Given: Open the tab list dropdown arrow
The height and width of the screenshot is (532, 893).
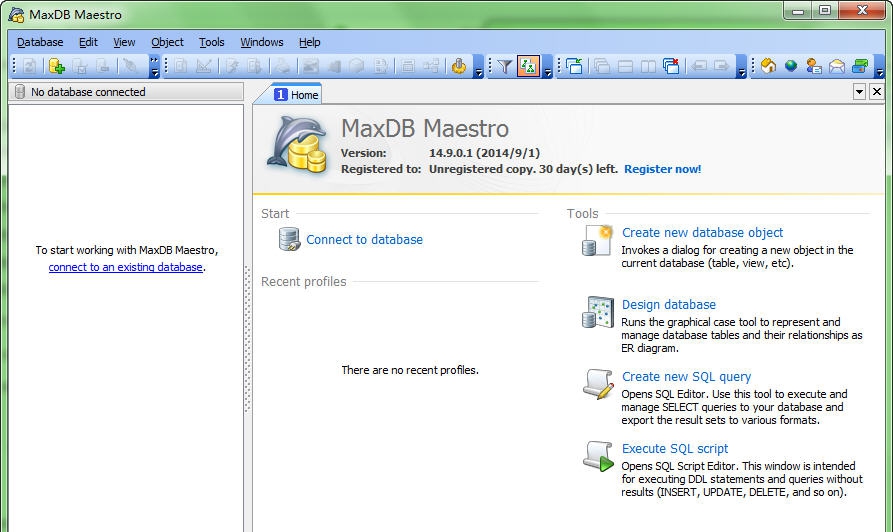Looking at the screenshot, I should click(x=859, y=92).
